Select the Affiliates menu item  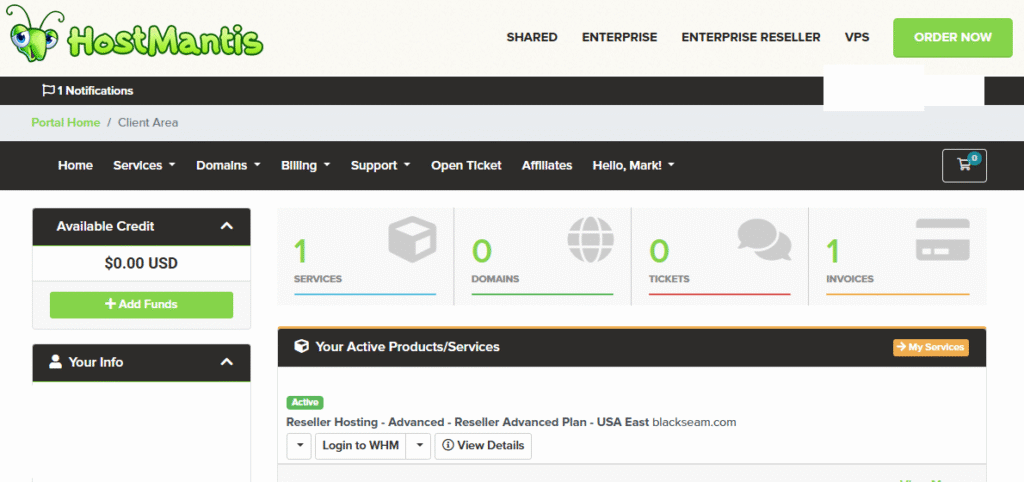547,165
